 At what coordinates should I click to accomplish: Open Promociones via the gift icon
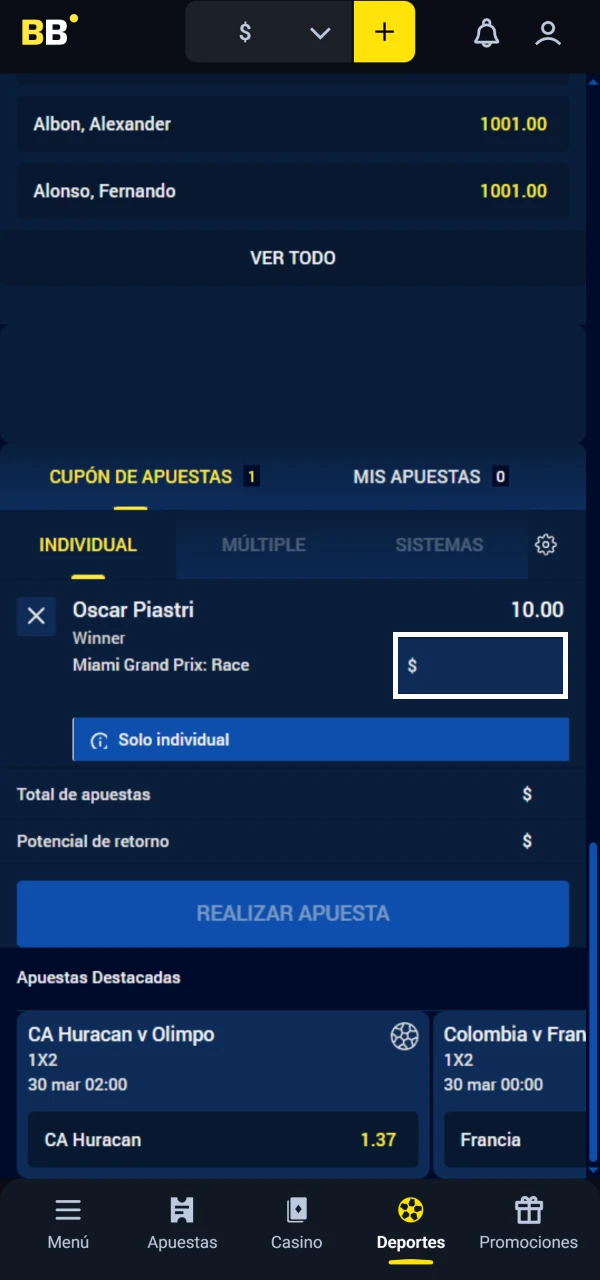pyautogui.click(x=528, y=1210)
